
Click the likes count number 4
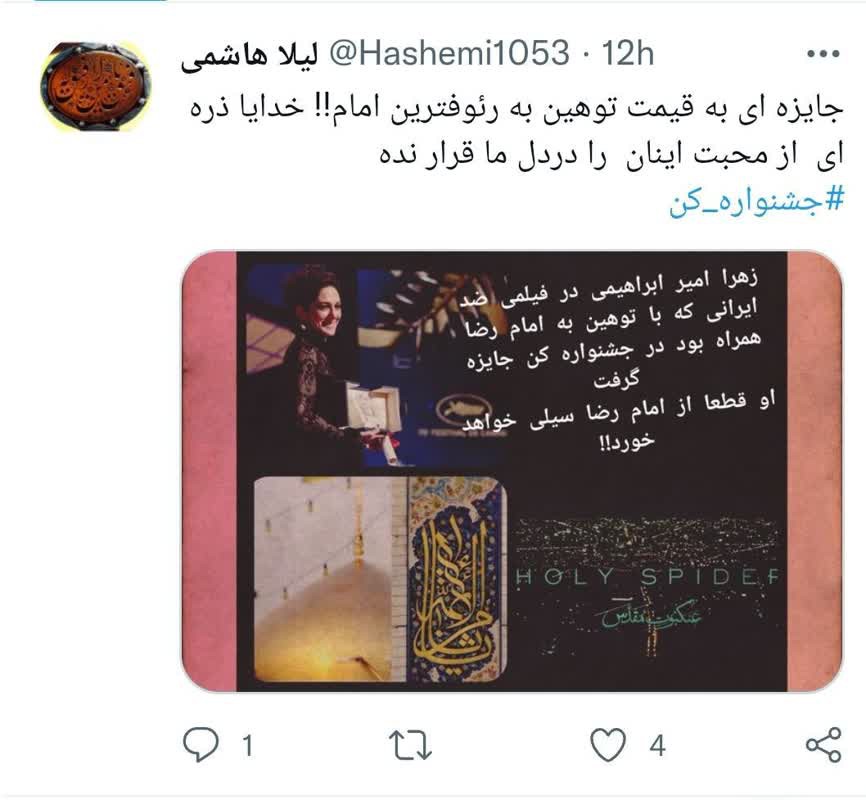pyautogui.click(x=657, y=746)
